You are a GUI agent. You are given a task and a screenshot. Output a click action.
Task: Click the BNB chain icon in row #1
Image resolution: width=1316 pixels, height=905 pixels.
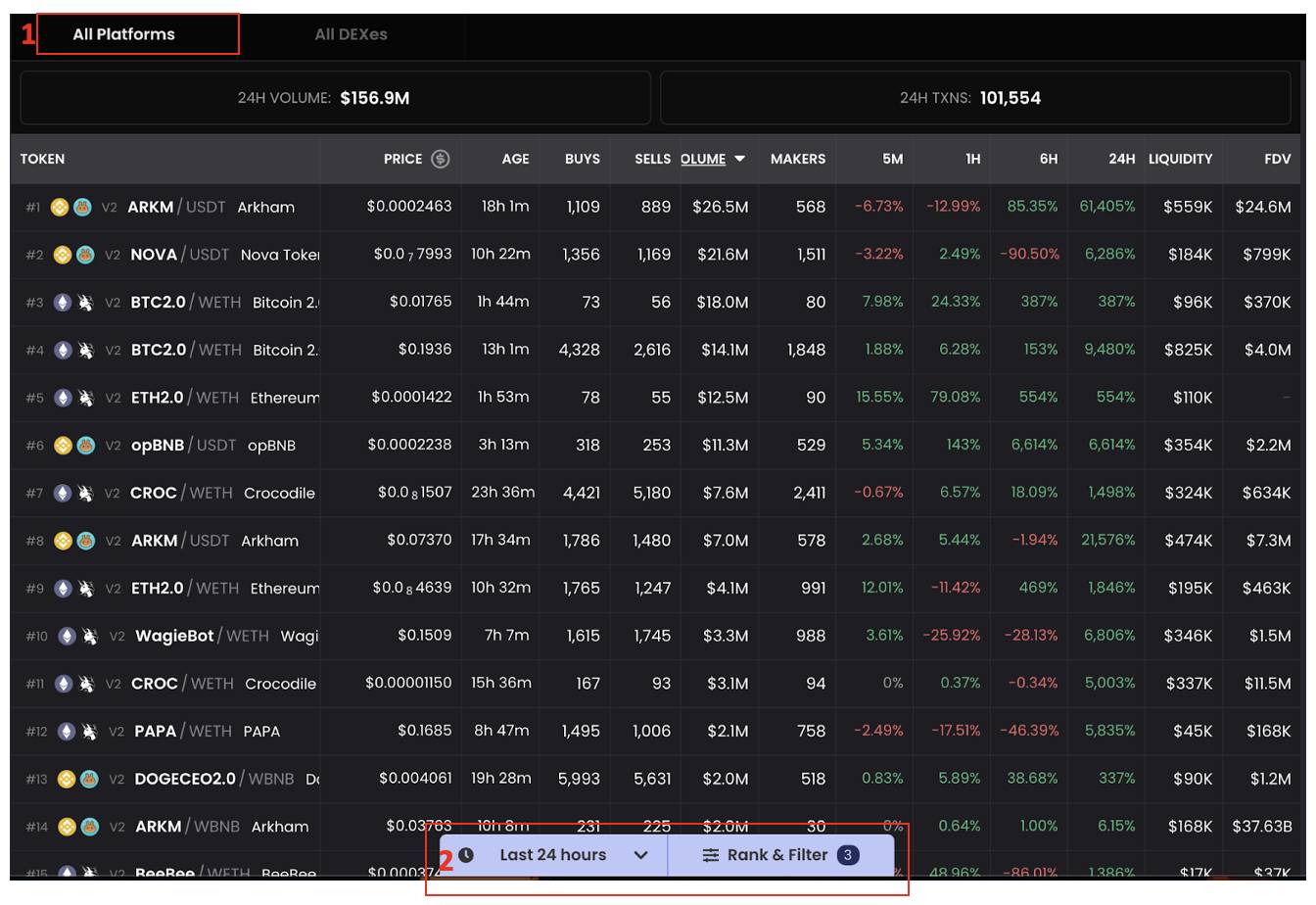60,207
